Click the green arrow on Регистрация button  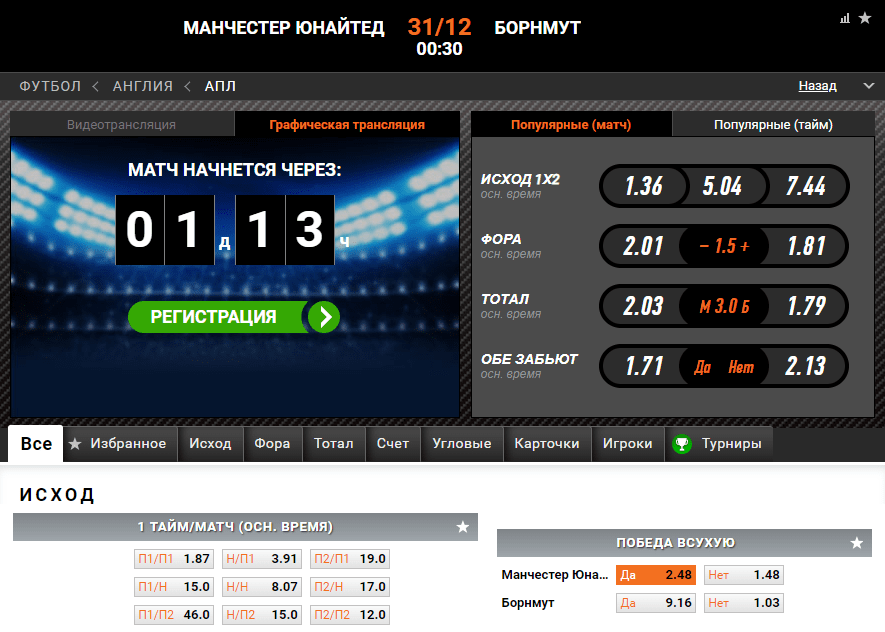click(x=325, y=317)
